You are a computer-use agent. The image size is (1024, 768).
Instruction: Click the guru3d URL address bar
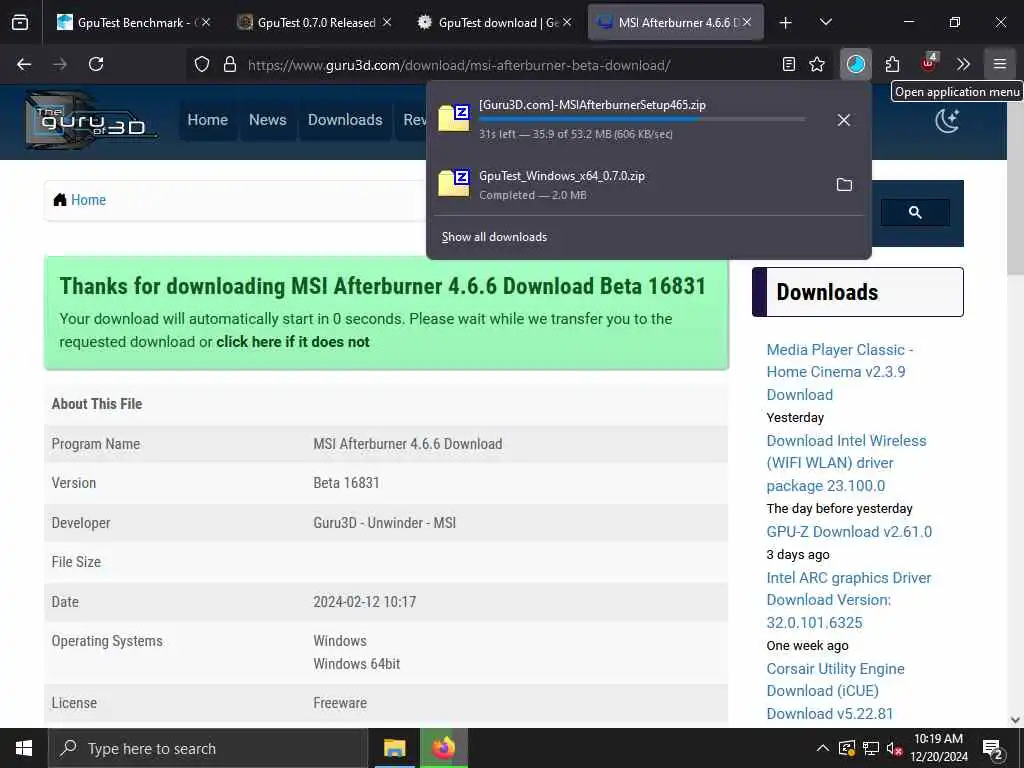click(x=458, y=65)
